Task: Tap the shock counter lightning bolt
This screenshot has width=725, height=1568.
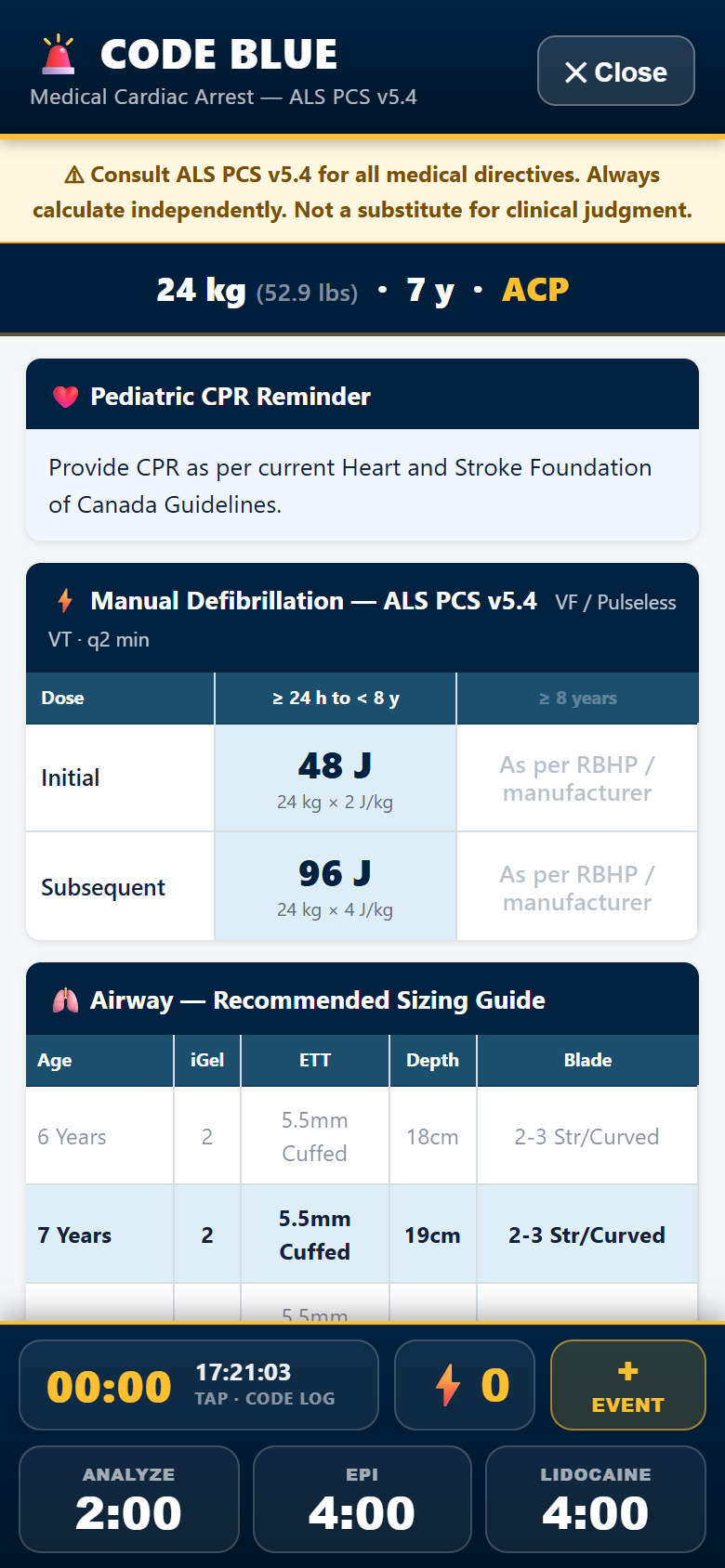Action: pos(448,1385)
